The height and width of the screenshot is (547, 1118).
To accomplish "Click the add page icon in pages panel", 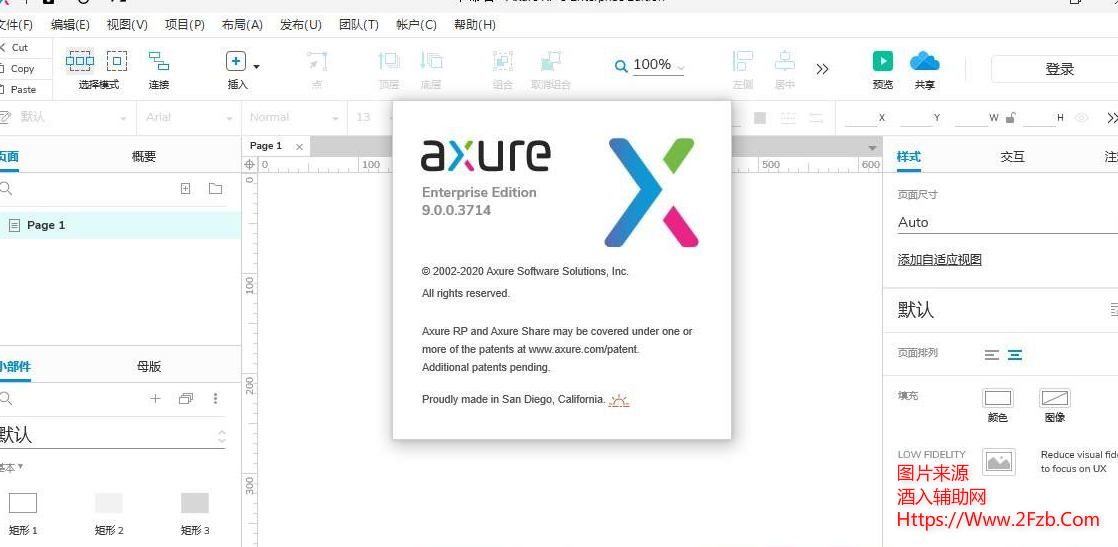I will coord(185,189).
